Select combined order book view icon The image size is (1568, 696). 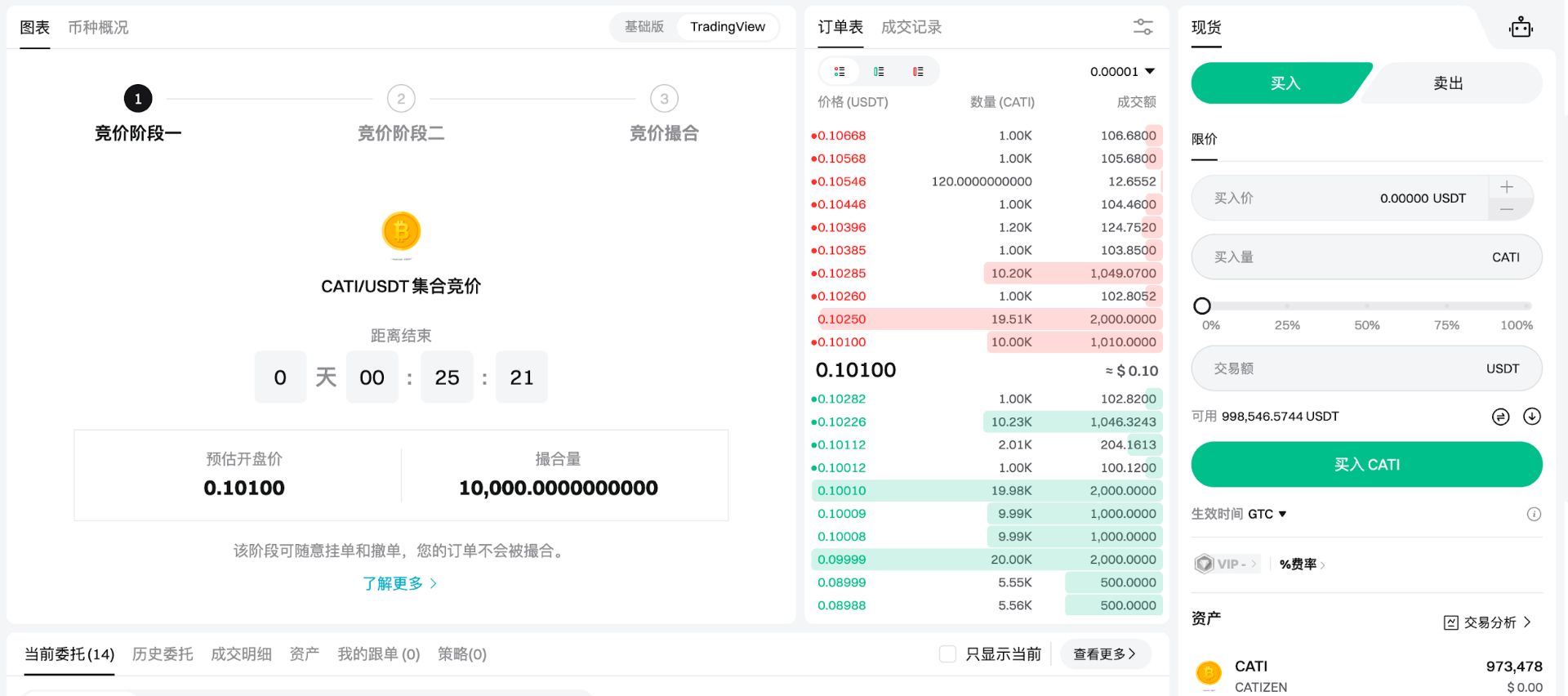click(x=839, y=72)
